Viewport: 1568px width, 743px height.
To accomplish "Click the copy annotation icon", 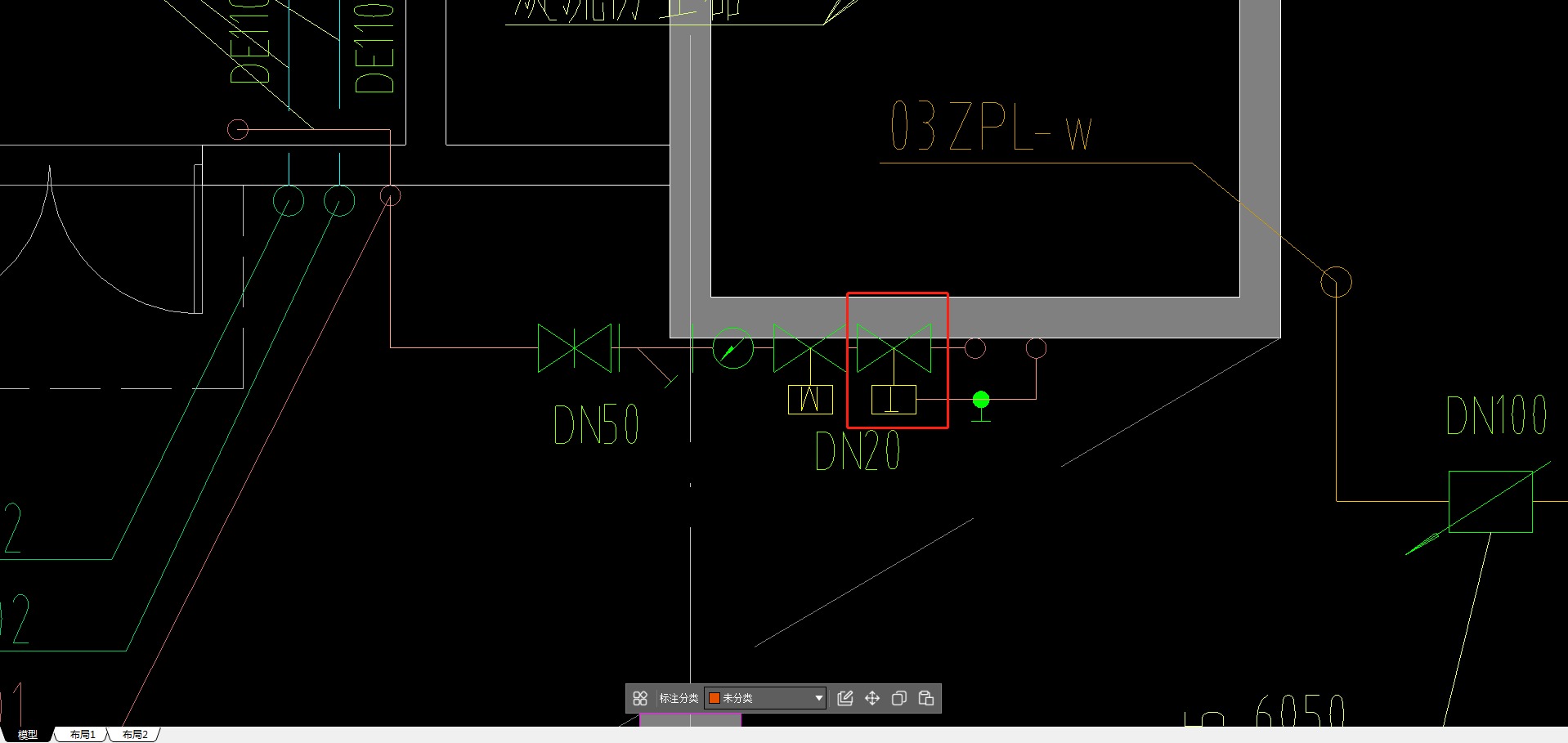I will [x=899, y=698].
